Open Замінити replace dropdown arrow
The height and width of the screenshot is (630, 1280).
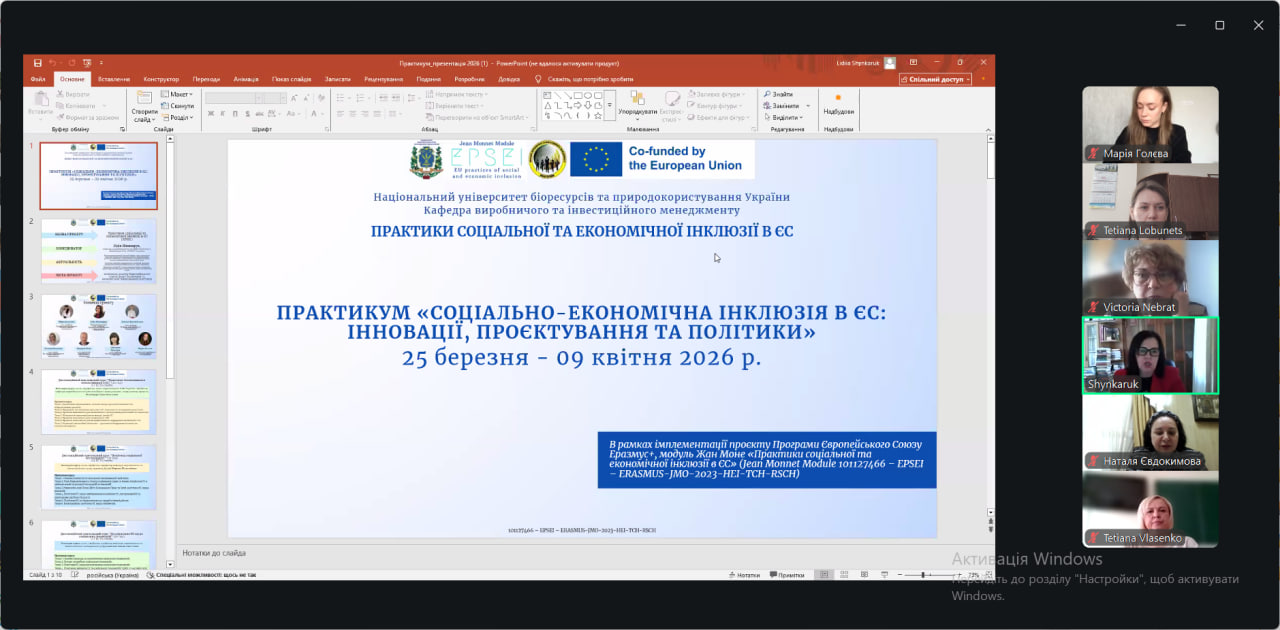pos(808,105)
